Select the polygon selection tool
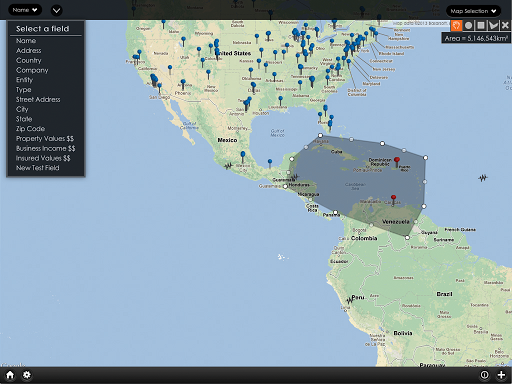Screen dimensions: 512x384 click(493, 25)
